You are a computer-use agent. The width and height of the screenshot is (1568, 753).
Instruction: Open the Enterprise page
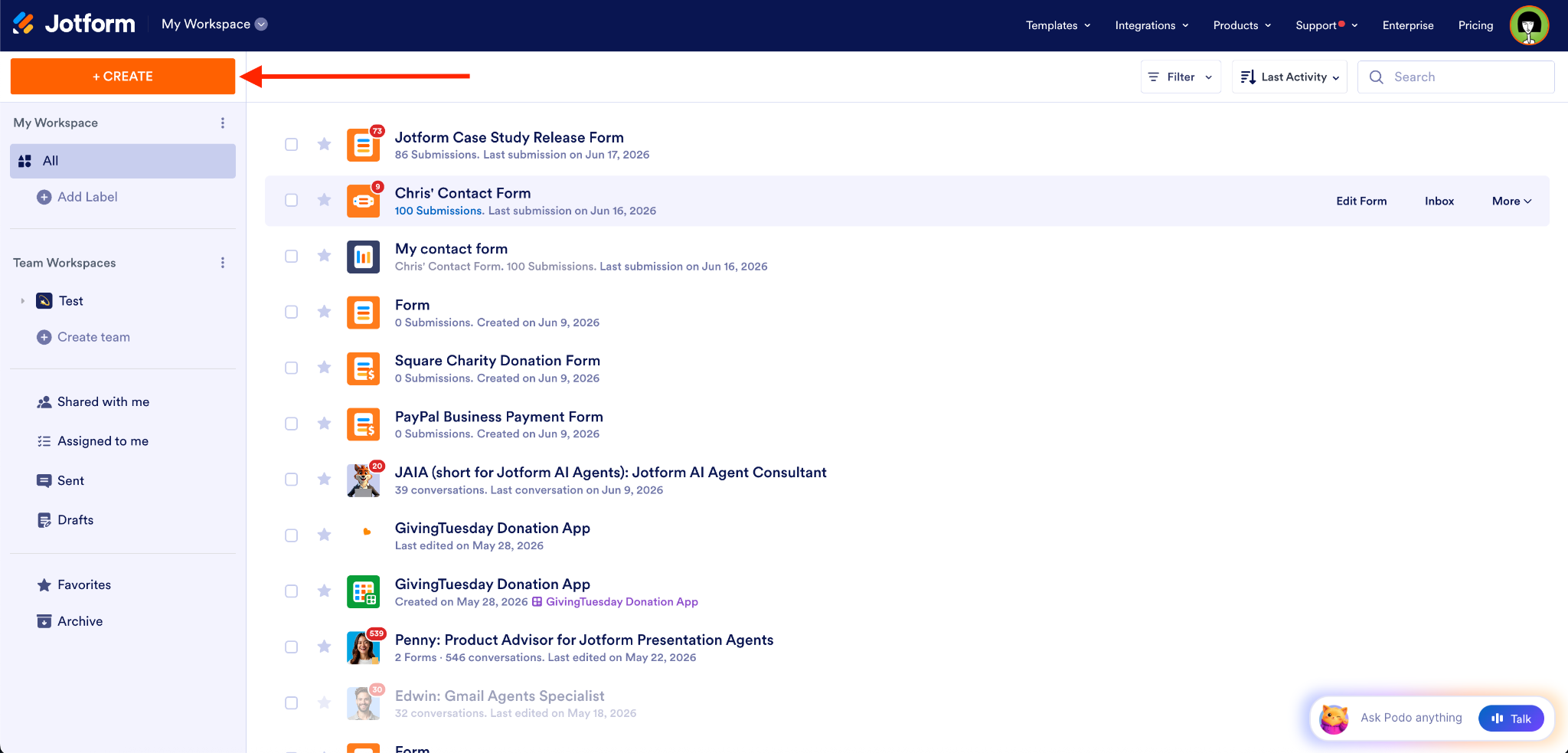pos(1408,25)
